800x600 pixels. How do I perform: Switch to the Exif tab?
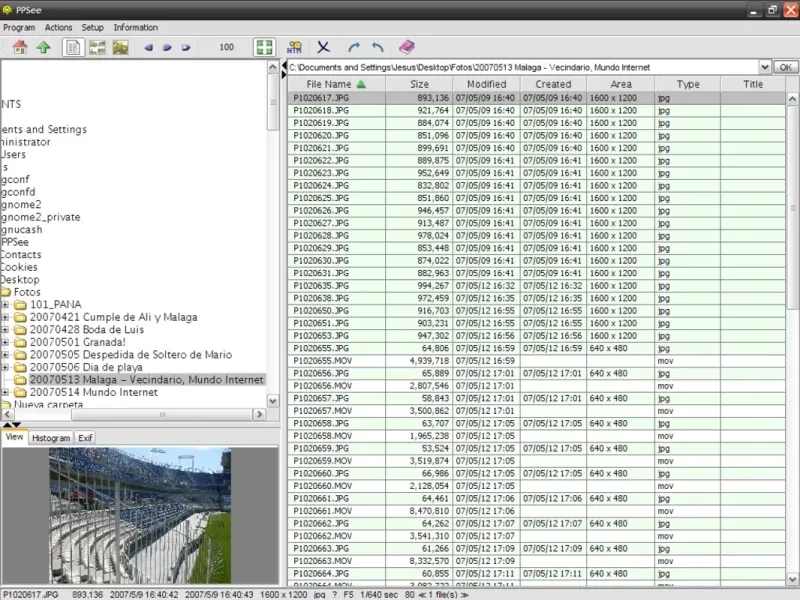85,438
